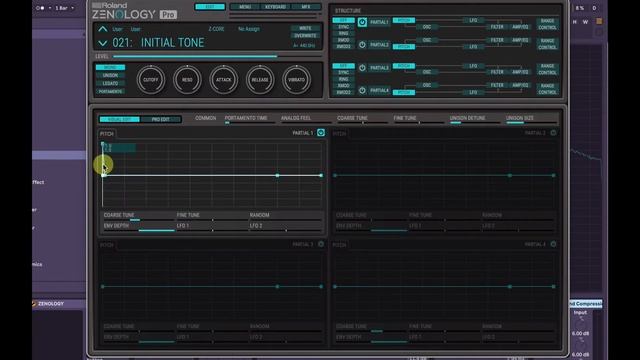Enable Mono mode
This screenshot has height=360, width=640.
pos(110,67)
